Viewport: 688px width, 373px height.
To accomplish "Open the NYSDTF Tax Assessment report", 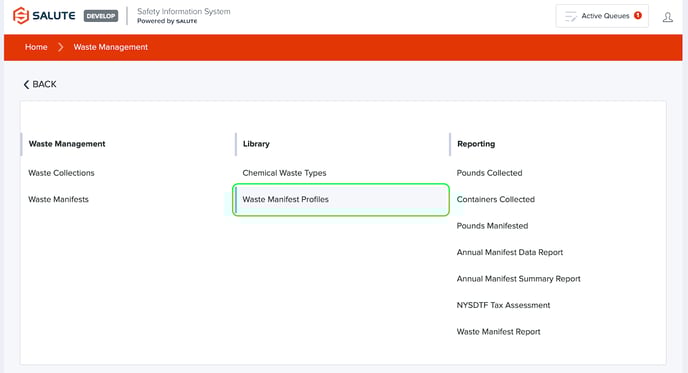I will coord(503,305).
